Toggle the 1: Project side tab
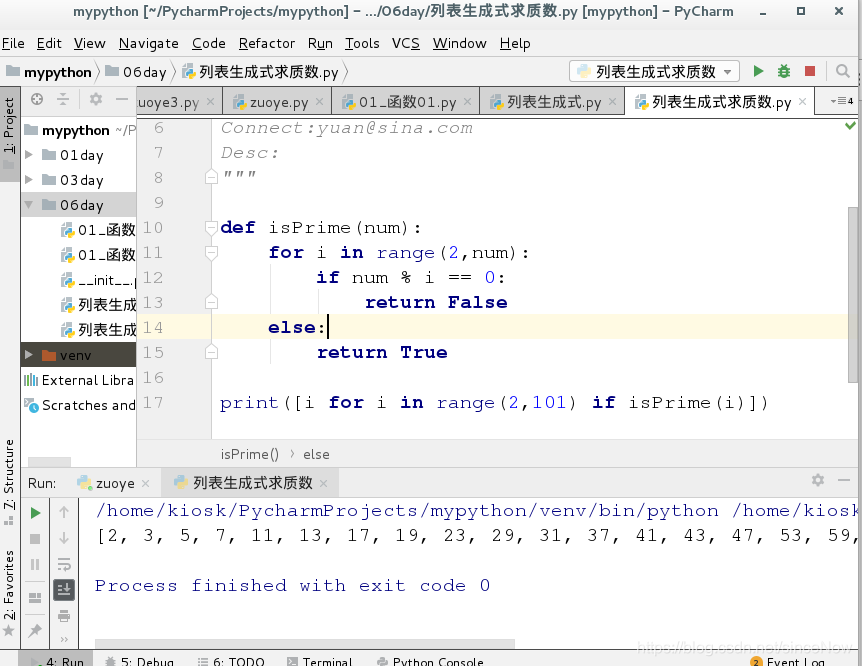Viewport: 862px width, 666px height. (9, 133)
